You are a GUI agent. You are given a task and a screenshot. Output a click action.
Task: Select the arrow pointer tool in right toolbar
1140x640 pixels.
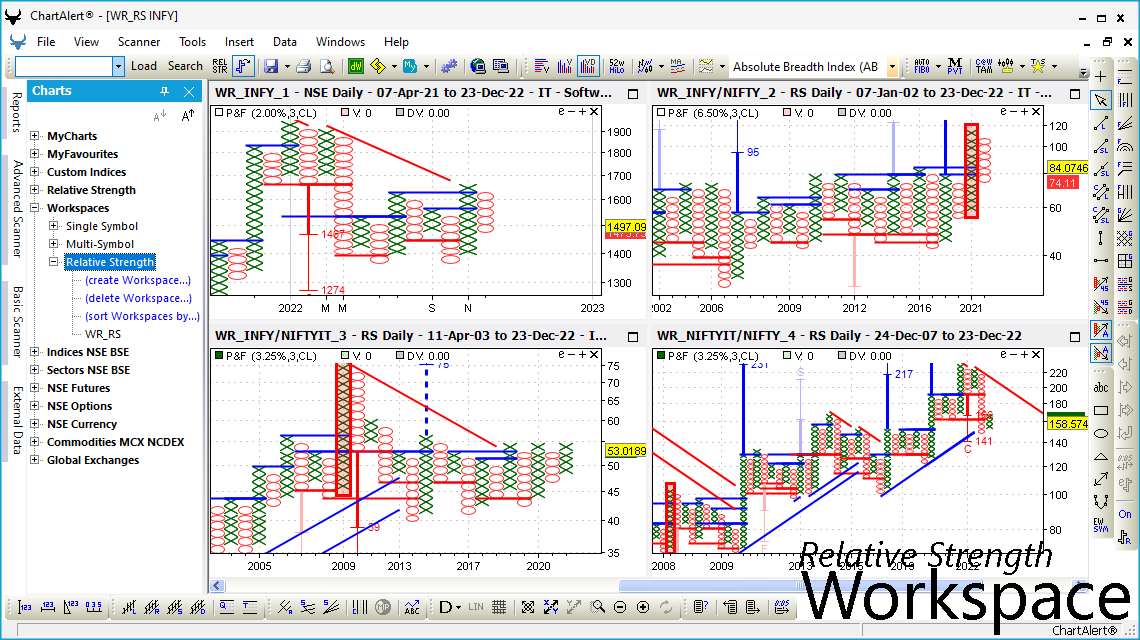point(1101,100)
